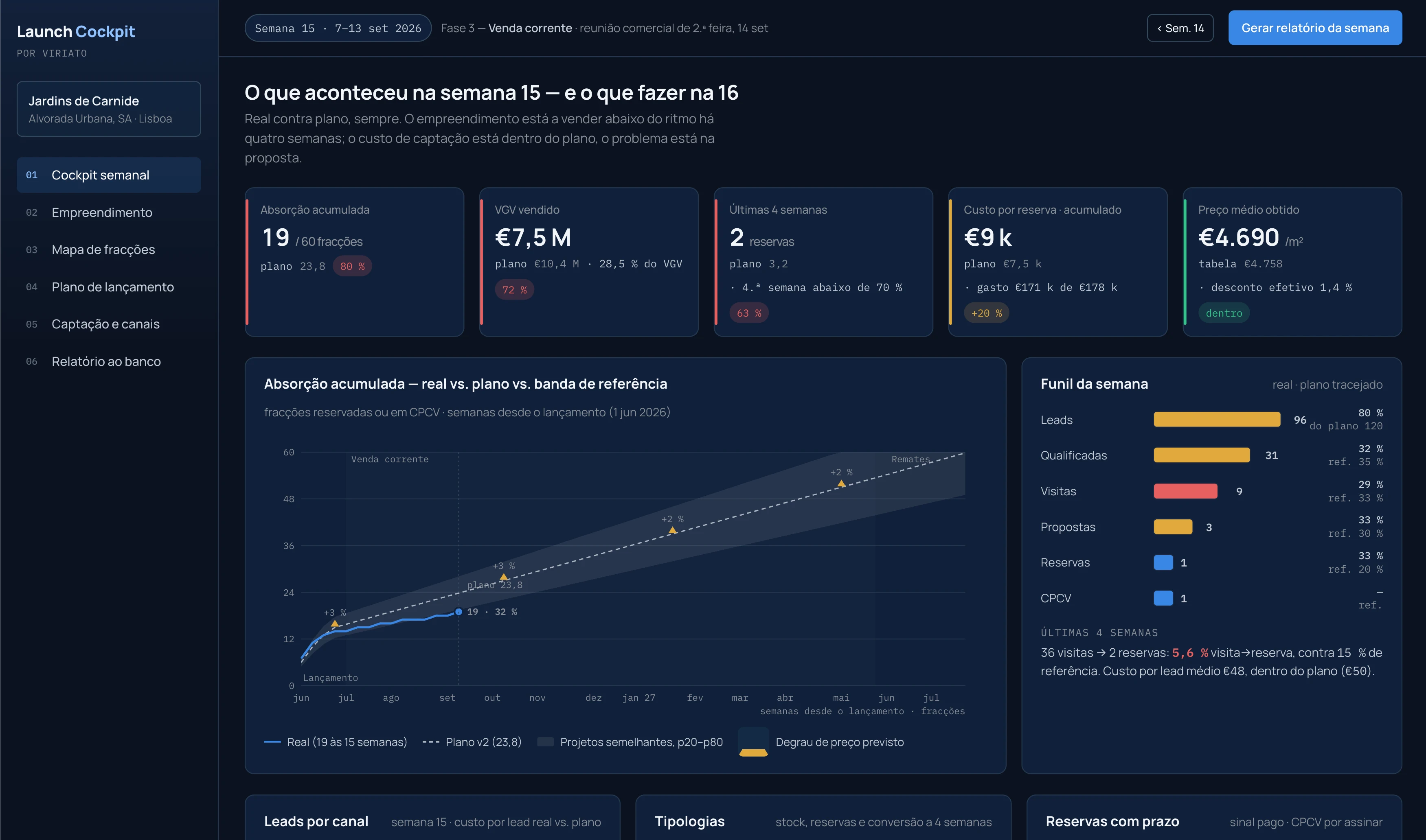
Task: Open Últimas 4 semanas KPI card
Action: (x=823, y=262)
